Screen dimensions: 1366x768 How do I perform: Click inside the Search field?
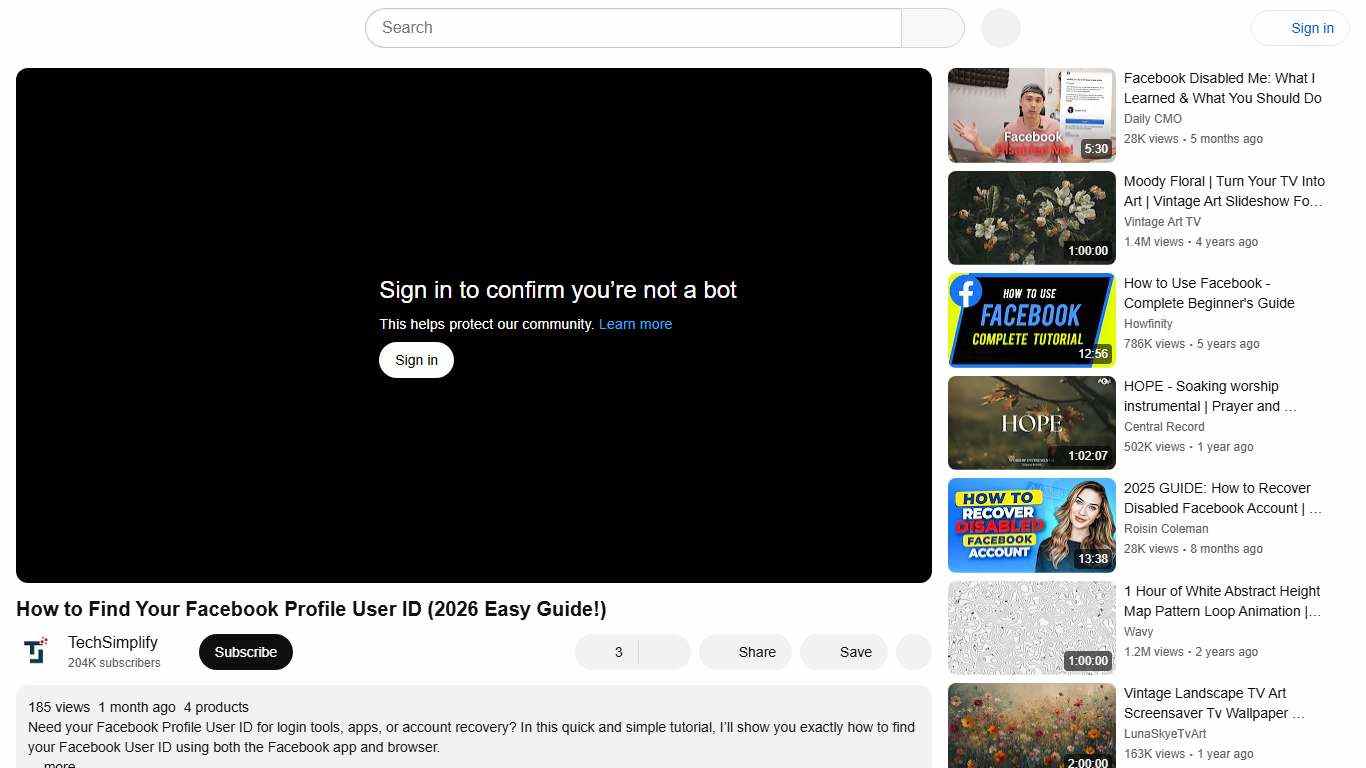[x=630, y=28]
